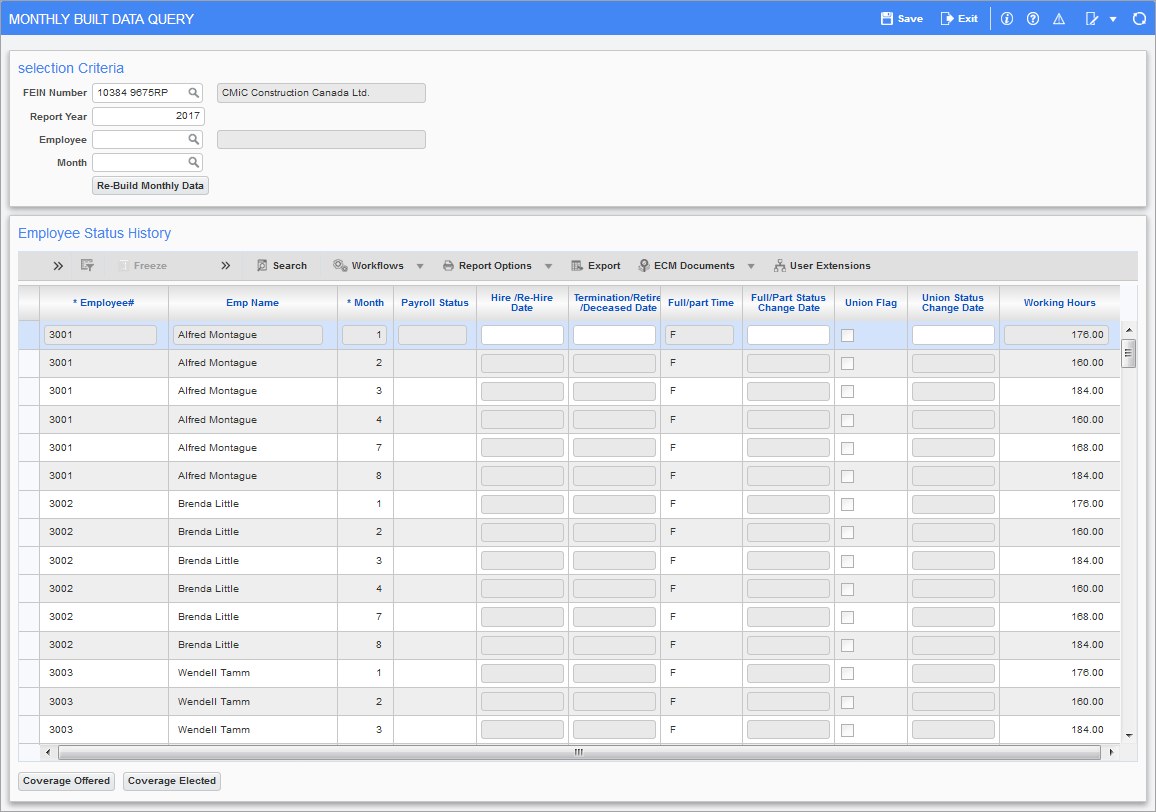
Task: Expand the header dropdown arrow beside notes icon
Action: (1113, 19)
